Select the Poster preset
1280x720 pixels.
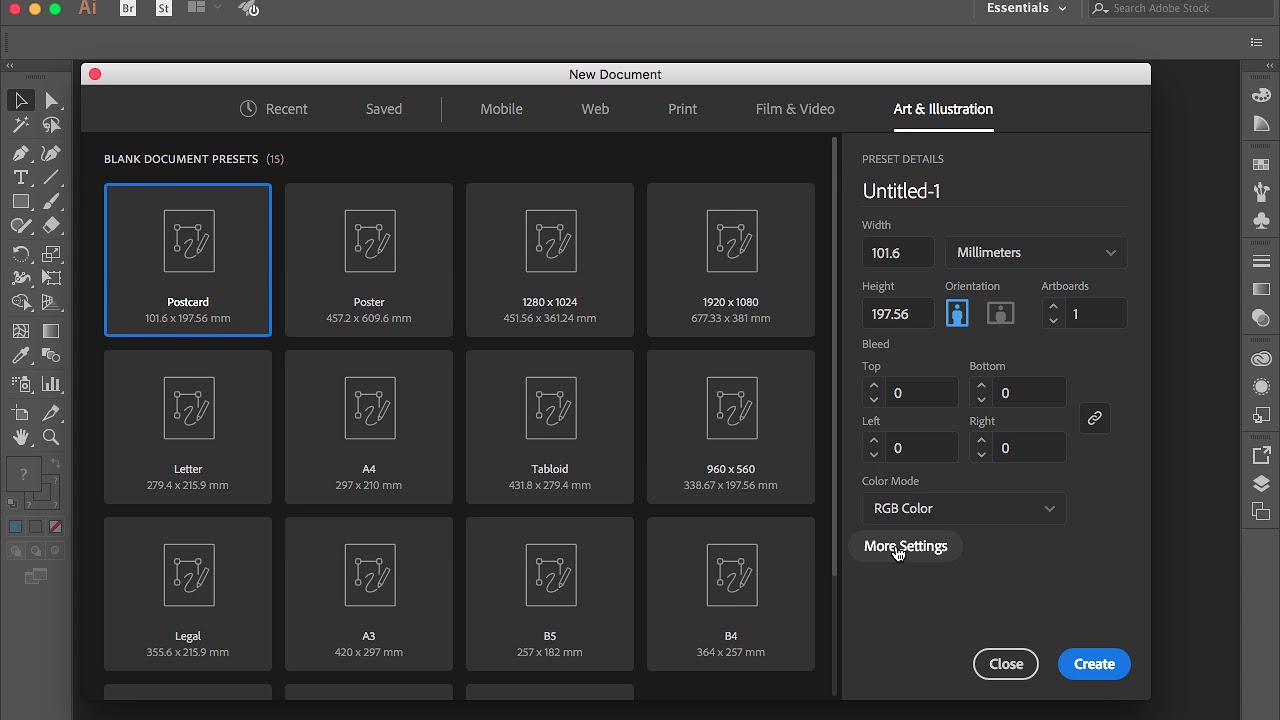pos(369,260)
